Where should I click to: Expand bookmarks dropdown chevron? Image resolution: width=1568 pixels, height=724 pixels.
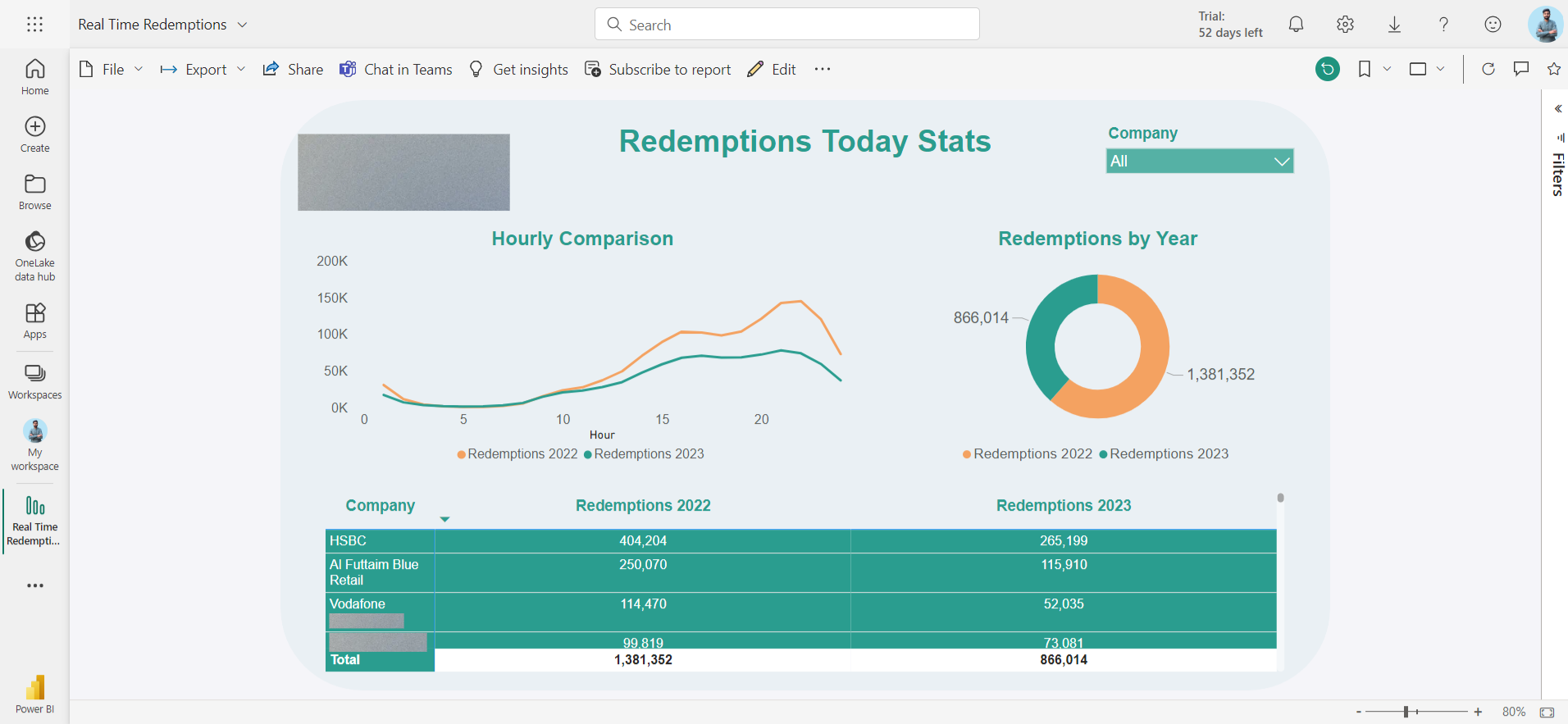pos(1387,69)
